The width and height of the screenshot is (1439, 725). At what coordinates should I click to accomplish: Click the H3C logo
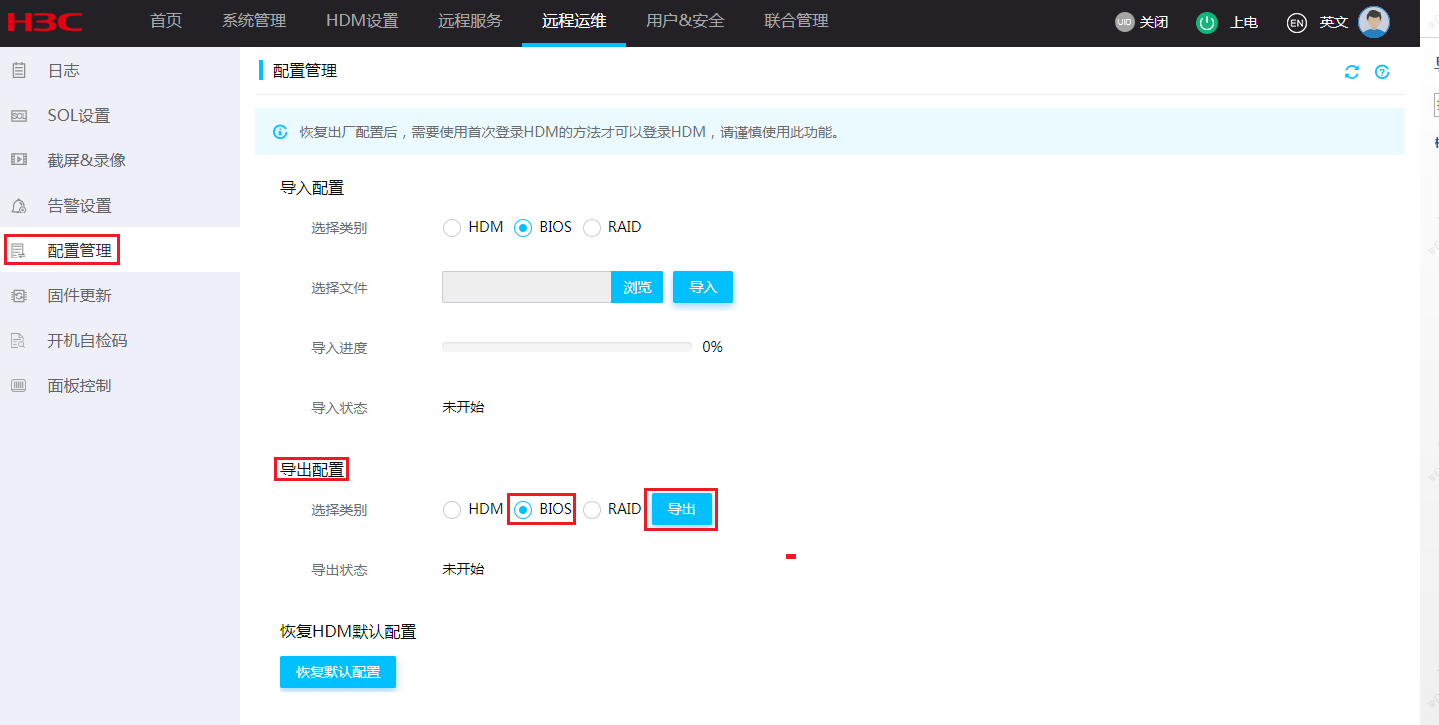[x=45, y=22]
